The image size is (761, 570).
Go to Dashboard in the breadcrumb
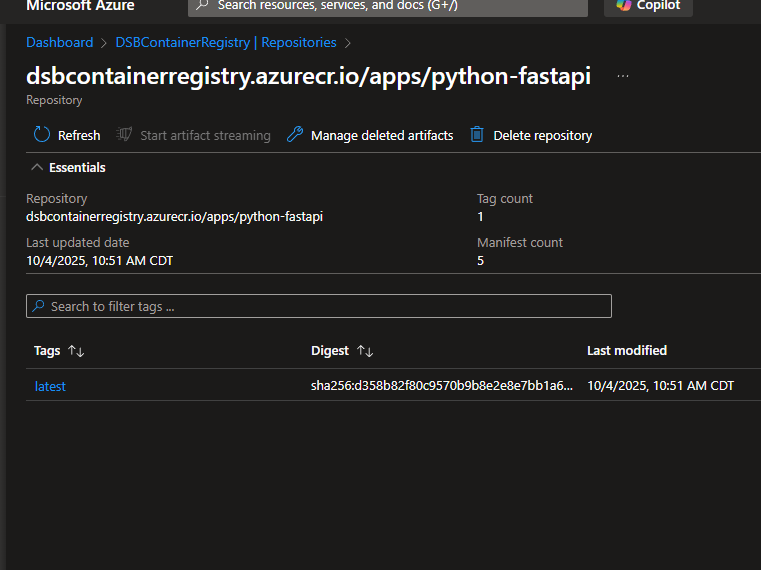point(59,43)
